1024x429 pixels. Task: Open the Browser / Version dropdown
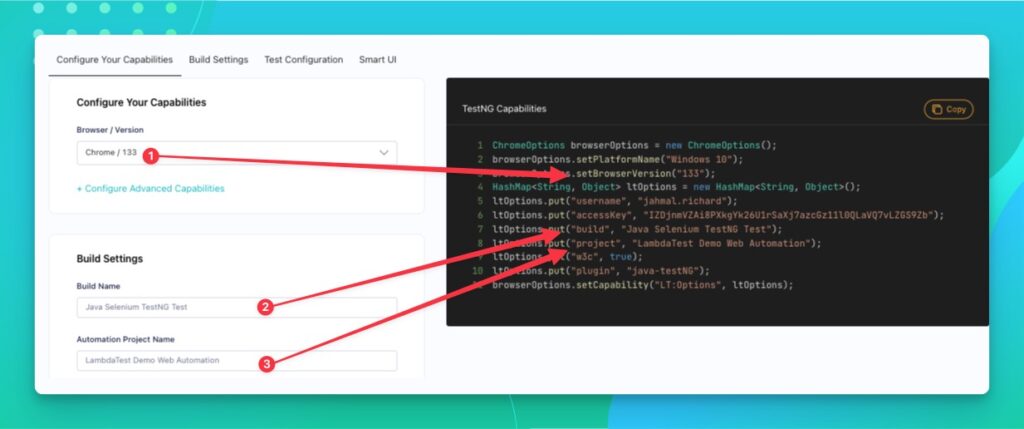[236, 153]
